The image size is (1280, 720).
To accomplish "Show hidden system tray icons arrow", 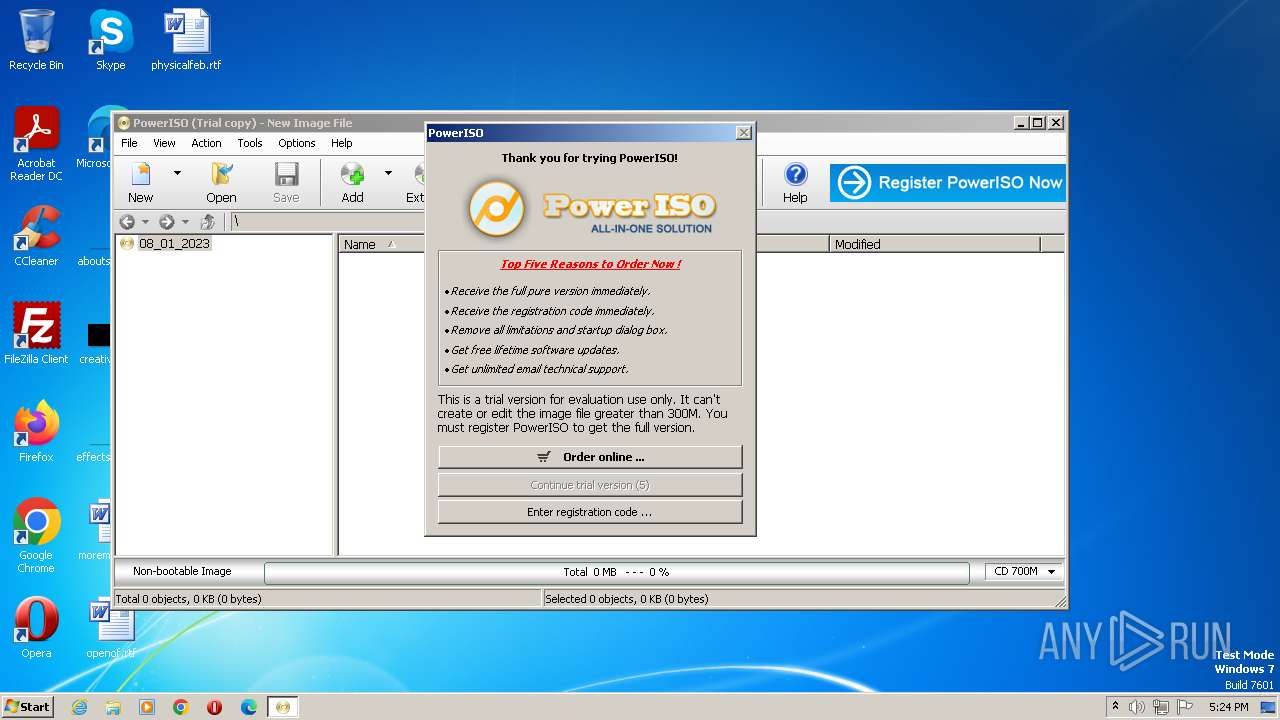I will (1115, 707).
